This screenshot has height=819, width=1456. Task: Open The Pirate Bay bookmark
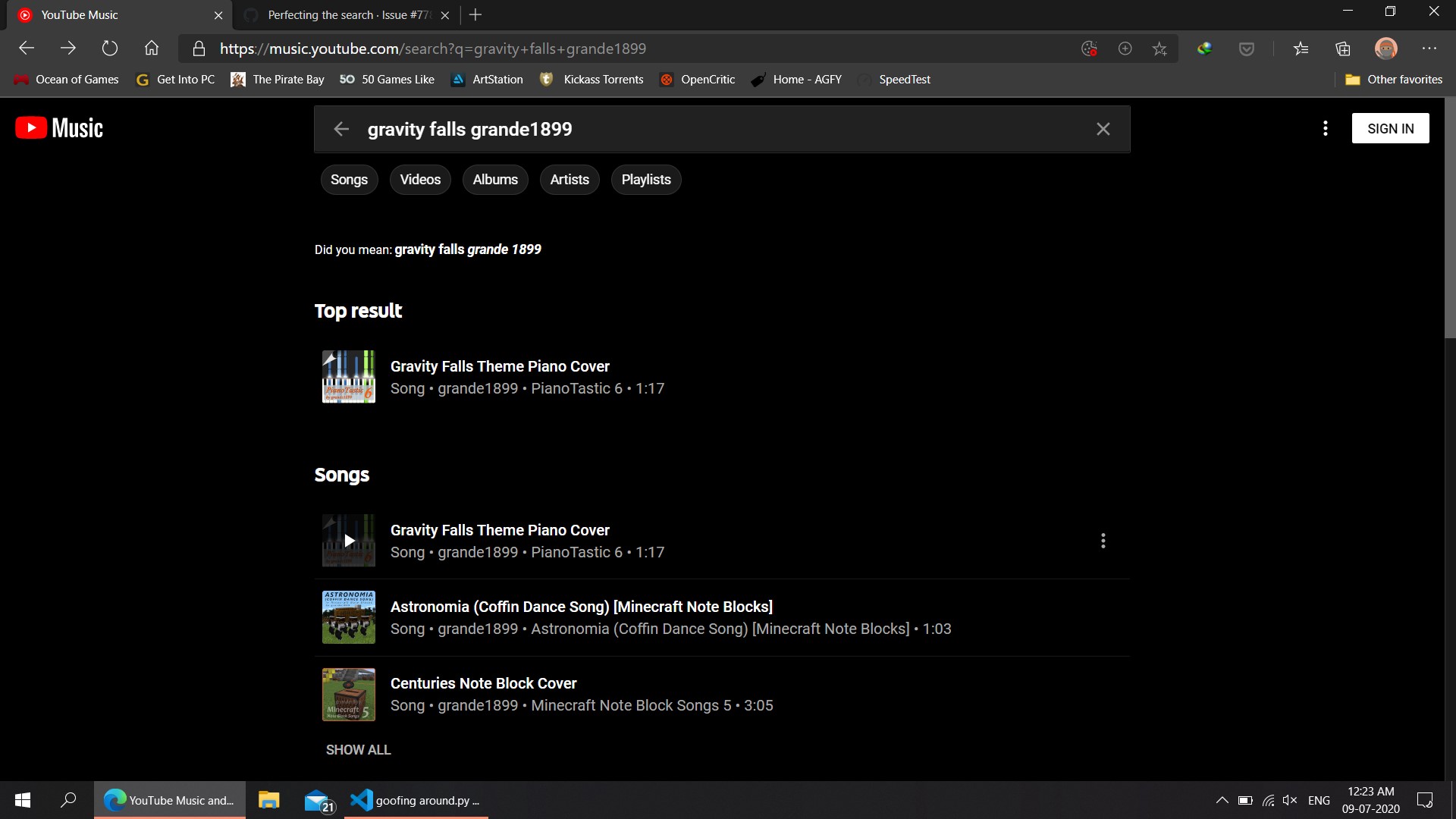[278, 79]
